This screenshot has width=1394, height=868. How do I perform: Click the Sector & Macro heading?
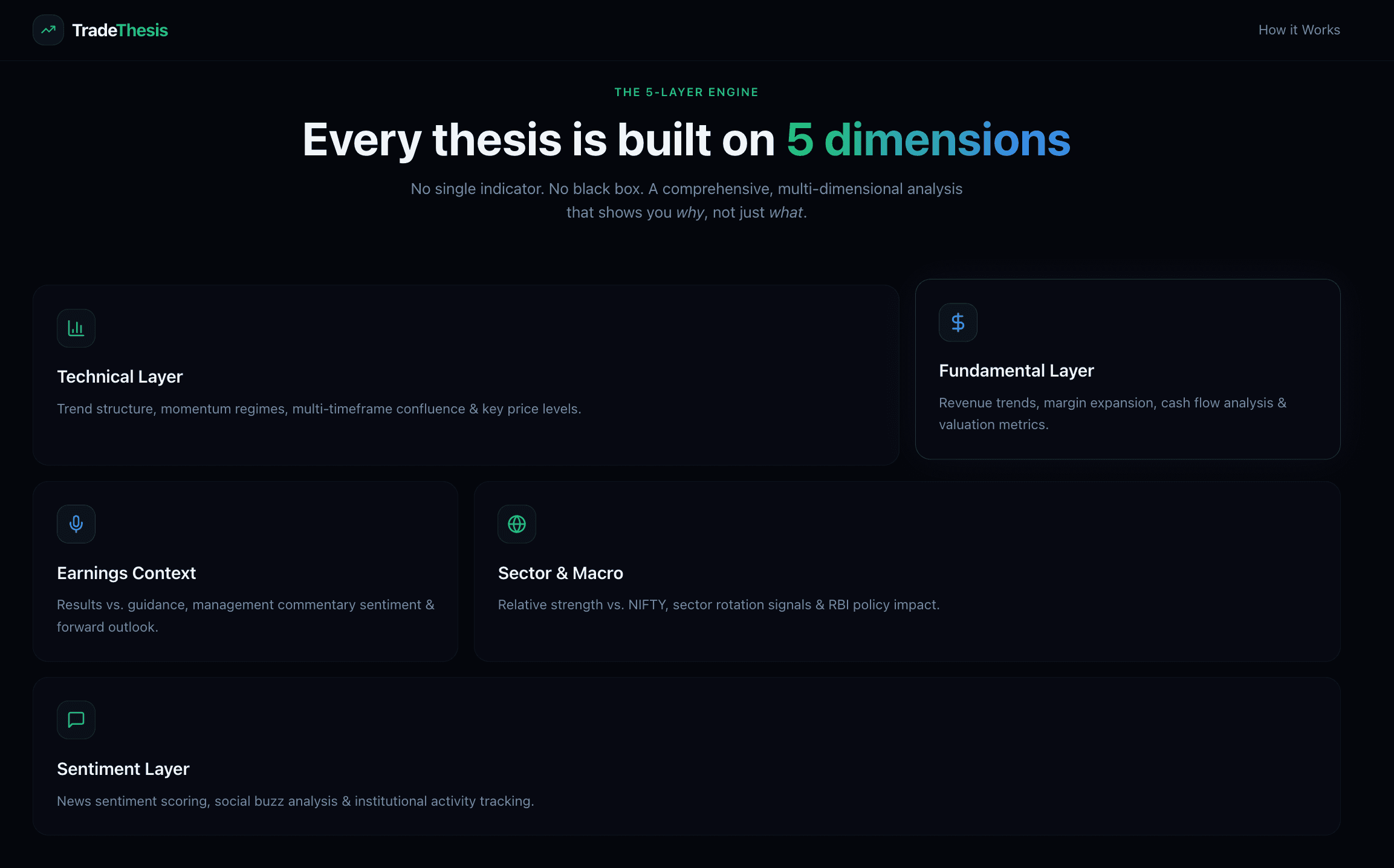560,572
